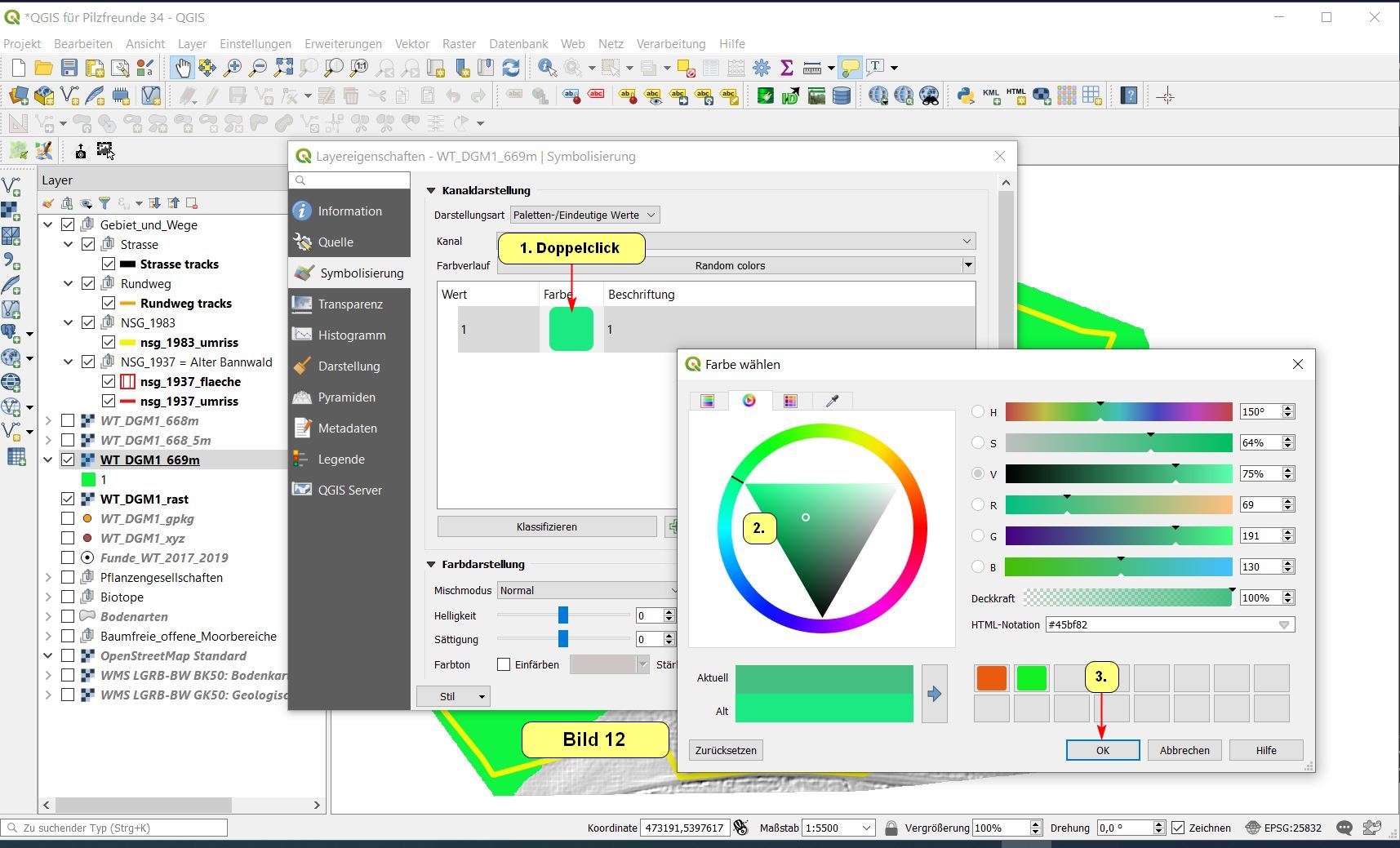Image resolution: width=1400 pixels, height=848 pixels.
Task: Open the Raster menu
Action: click(459, 44)
